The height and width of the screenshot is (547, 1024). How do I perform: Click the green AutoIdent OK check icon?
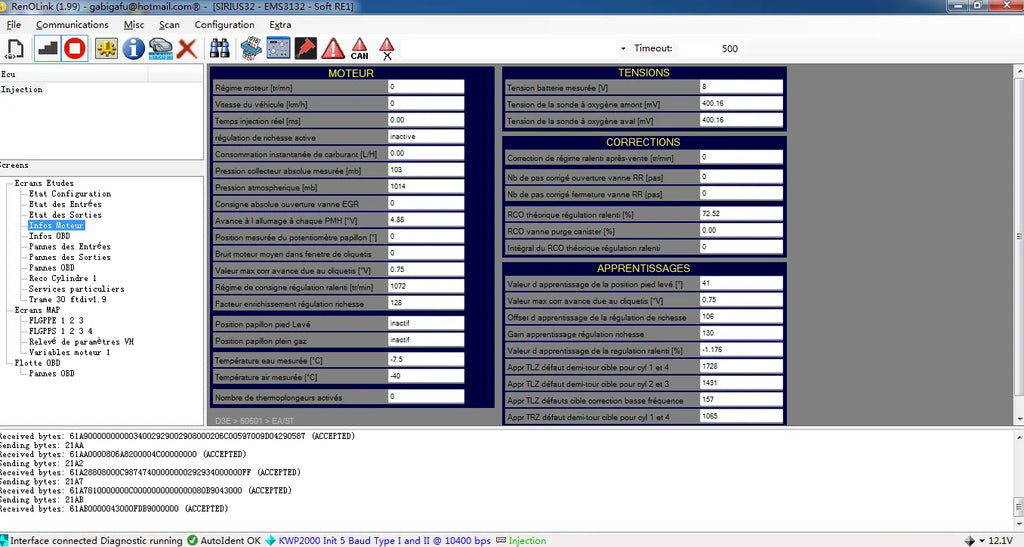(x=192, y=540)
